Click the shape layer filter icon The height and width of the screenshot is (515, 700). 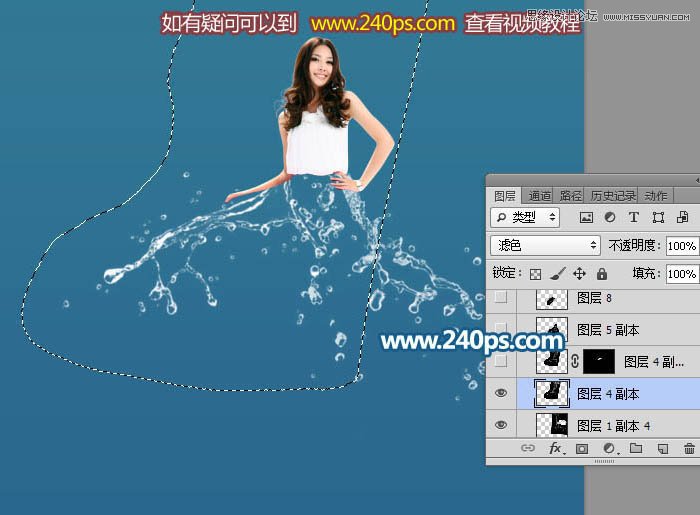pos(658,217)
